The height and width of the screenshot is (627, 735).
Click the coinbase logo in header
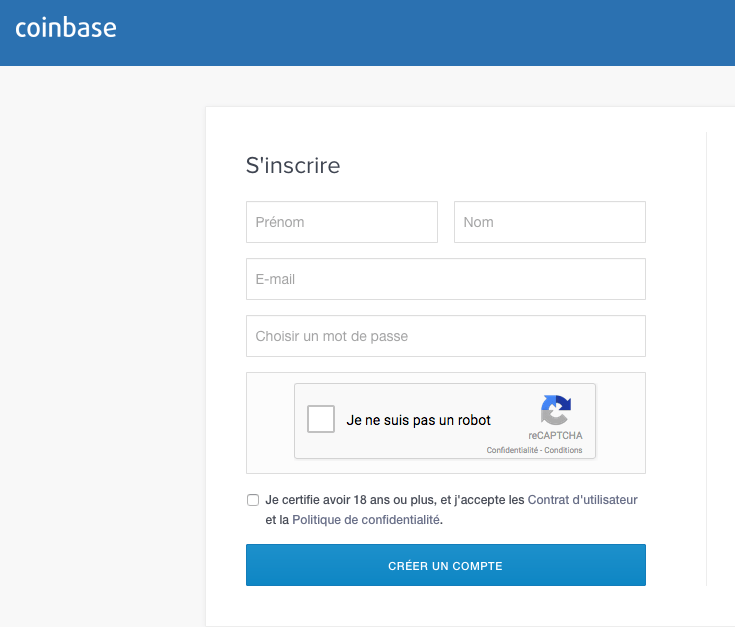pyautogui.click(x=66, y=28)
